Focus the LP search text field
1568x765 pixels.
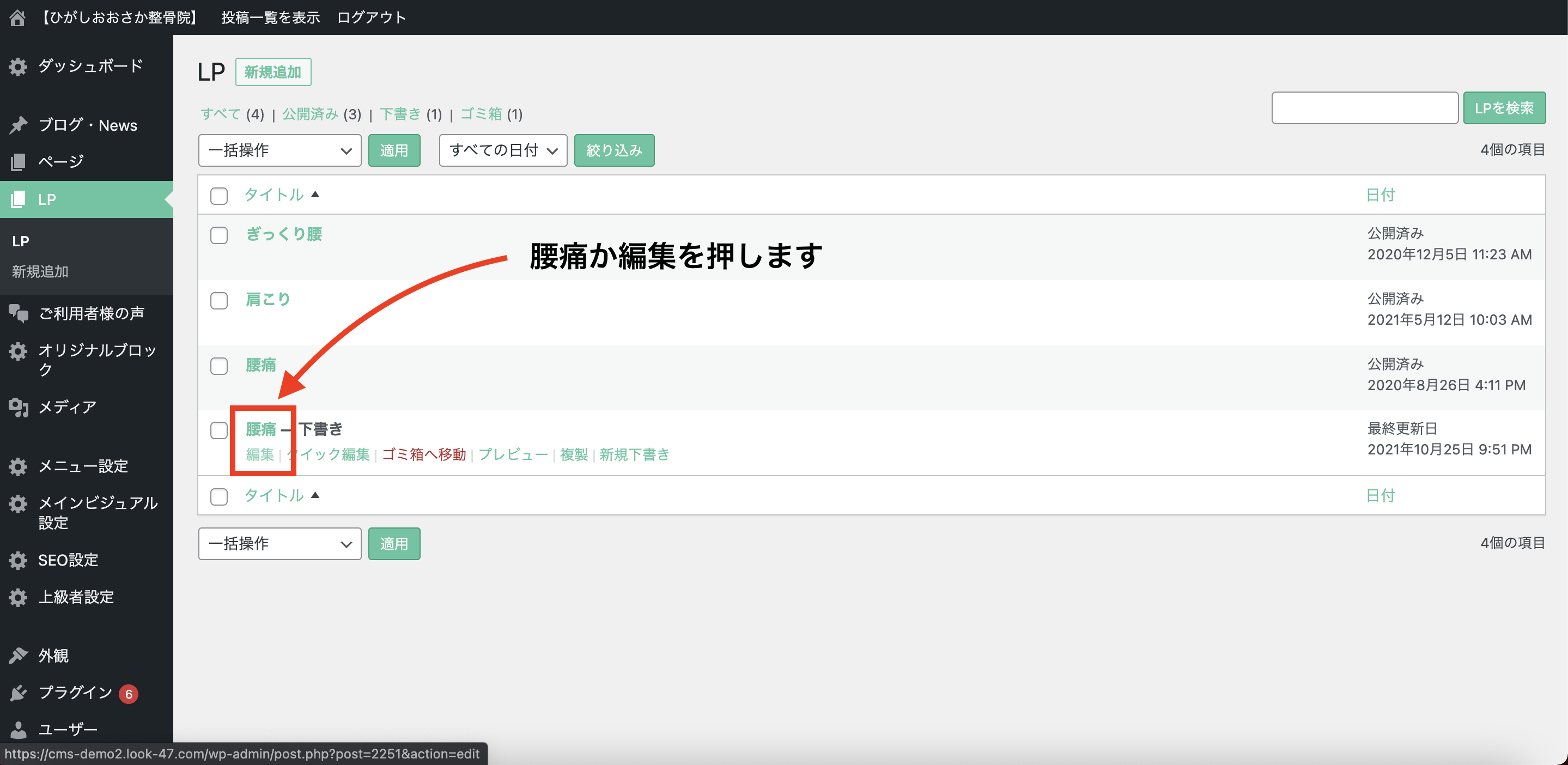[x=1364, y=108]
